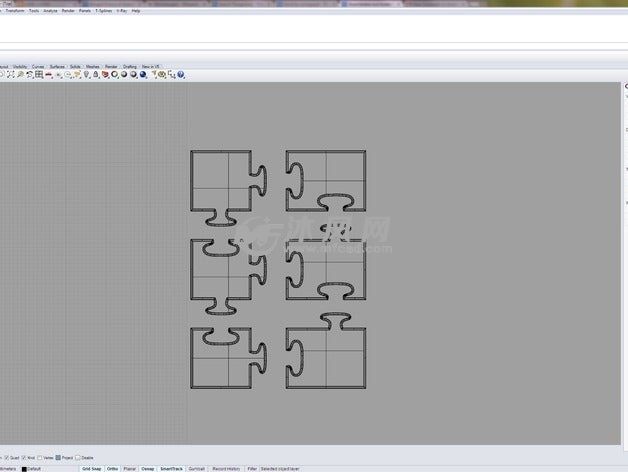The height and width of the screenshot is (472, 628).
Task: Open the Analyze menu
Action: pos(50,10)
